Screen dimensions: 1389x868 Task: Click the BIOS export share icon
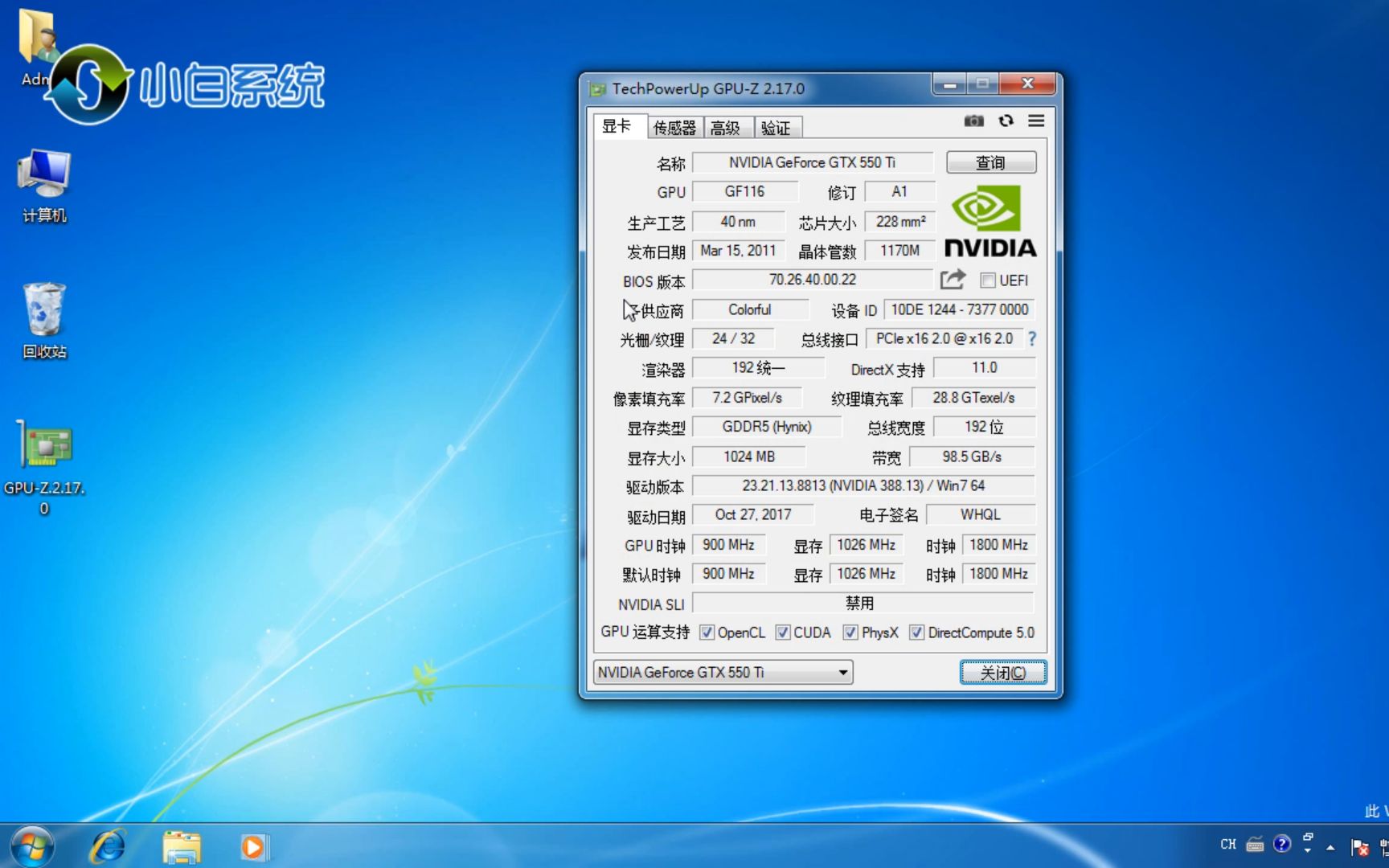(953, 280)
